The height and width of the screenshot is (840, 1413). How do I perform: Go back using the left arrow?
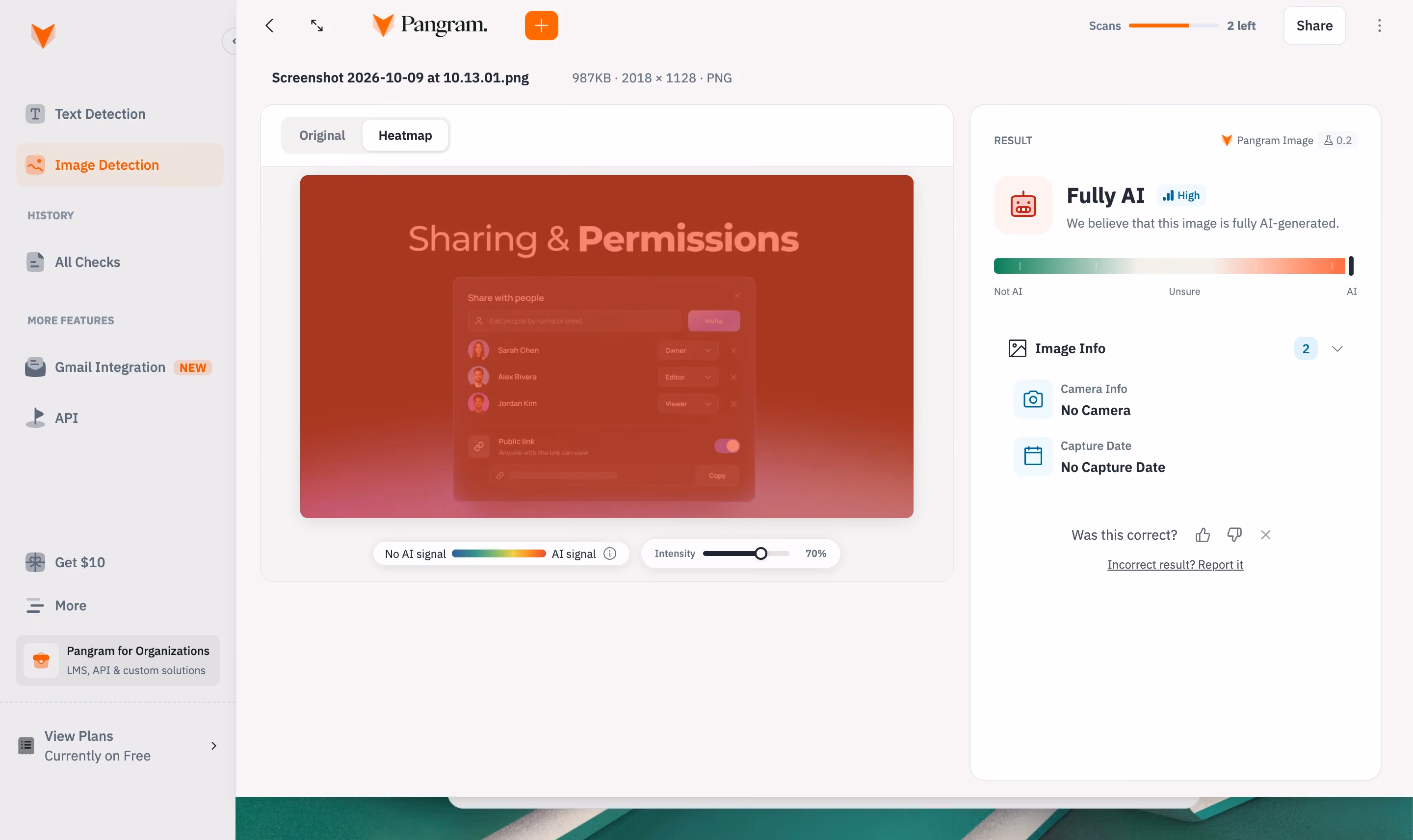coord(269,26)
